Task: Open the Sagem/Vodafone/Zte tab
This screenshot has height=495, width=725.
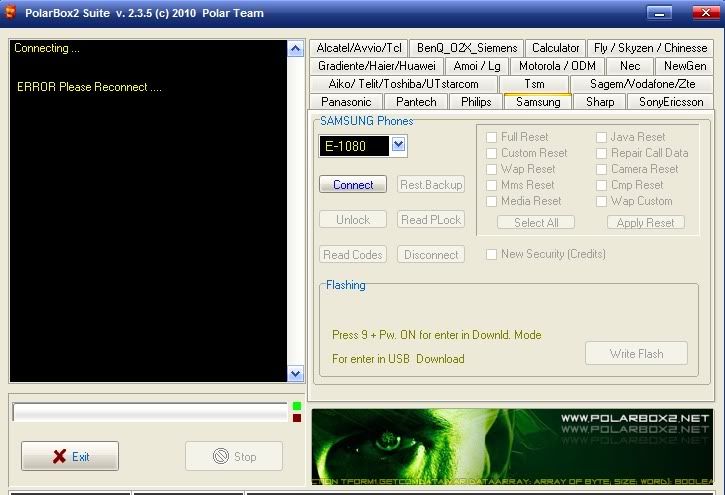Action: click(642, 84)
